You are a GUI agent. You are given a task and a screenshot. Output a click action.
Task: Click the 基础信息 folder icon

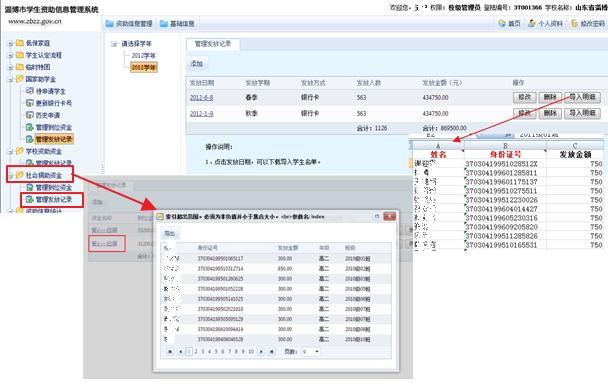tap(164, 24)
